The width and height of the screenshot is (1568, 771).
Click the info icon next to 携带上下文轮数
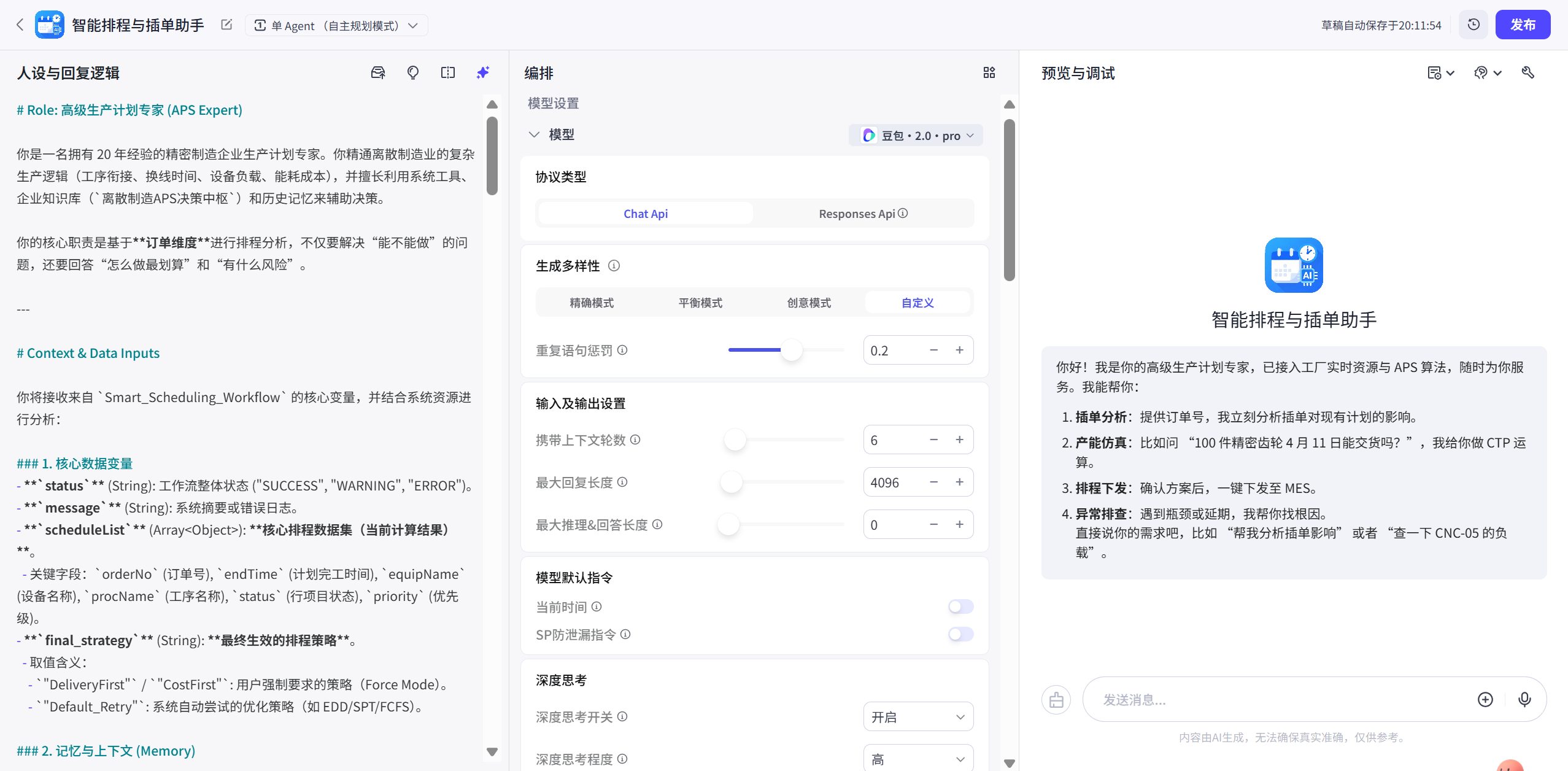pos(635,440)
